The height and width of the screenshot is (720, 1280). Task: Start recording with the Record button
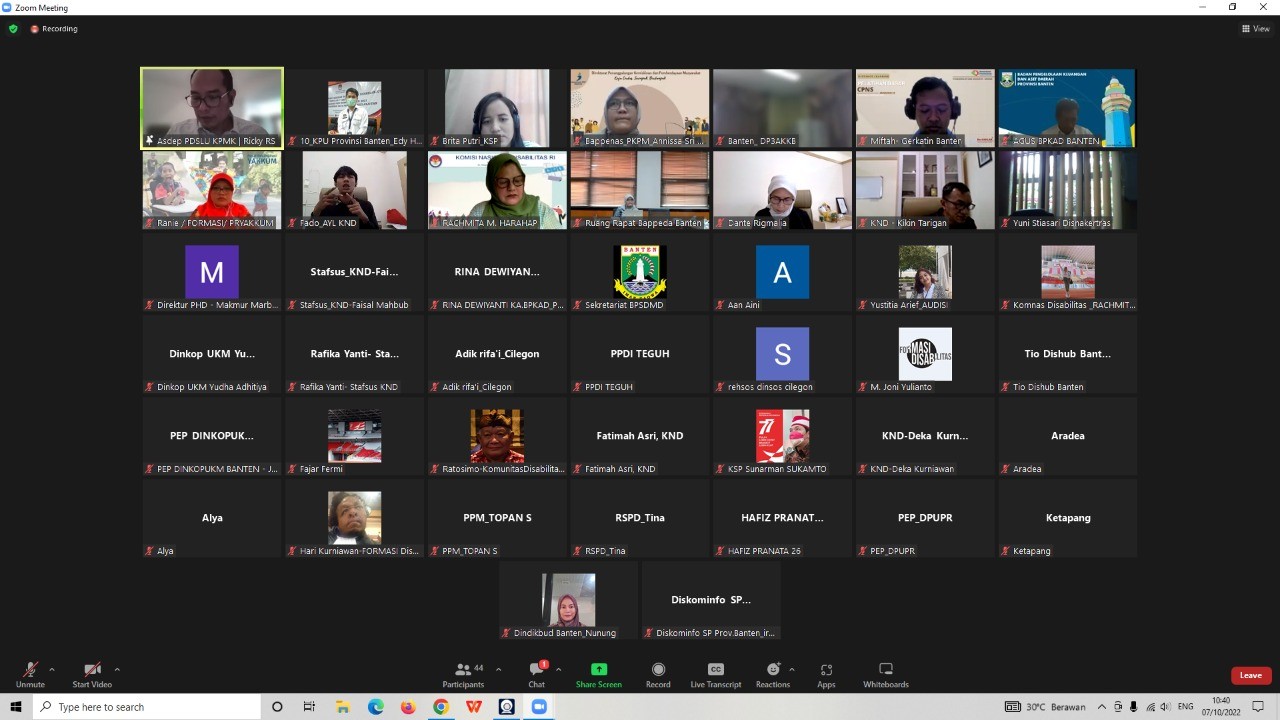pyautogui.click(x=658, y=675)
